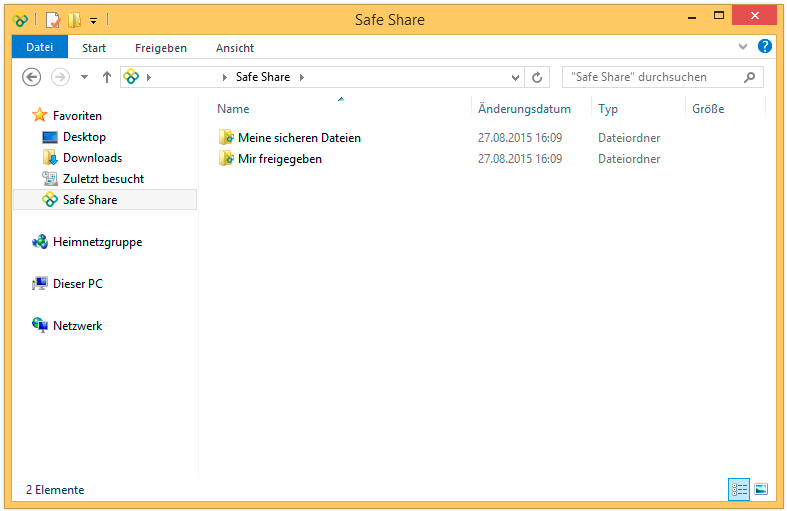Sort by the Name column header
787x511 pixels.
[x=233, y=108]
